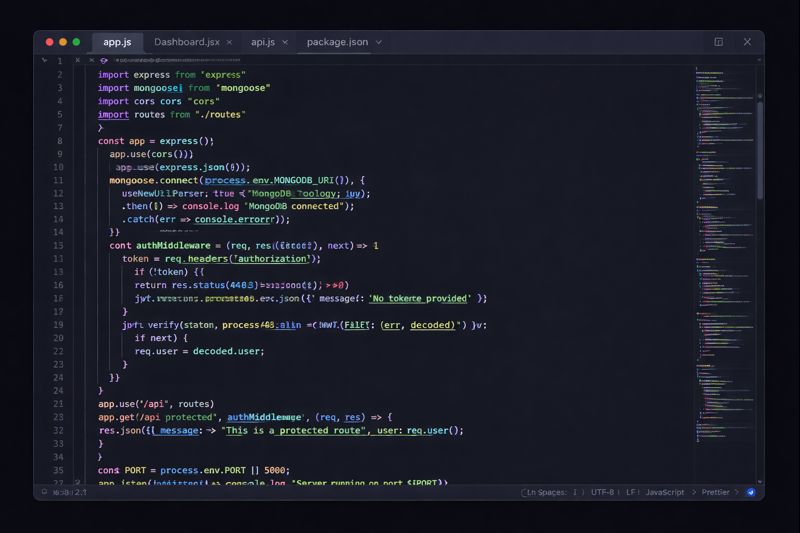Click the green zoom traffic light
800x533 pixels.
pyautogui.click(x=76, y=42)
